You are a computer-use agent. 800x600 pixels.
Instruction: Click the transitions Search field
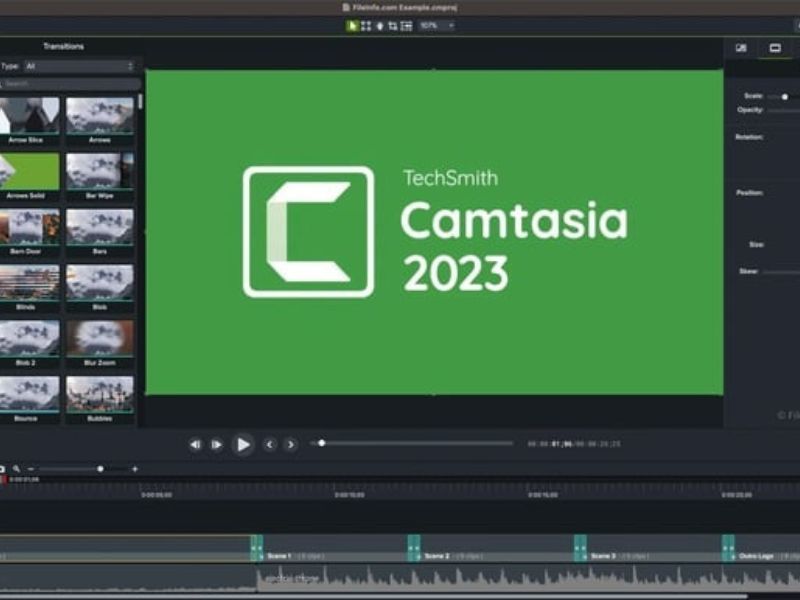[71, 84]
